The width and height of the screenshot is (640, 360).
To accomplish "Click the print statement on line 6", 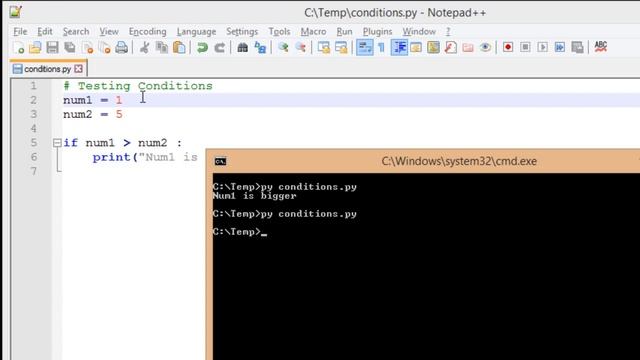I will pyautogui.click(x=145, y=157).
